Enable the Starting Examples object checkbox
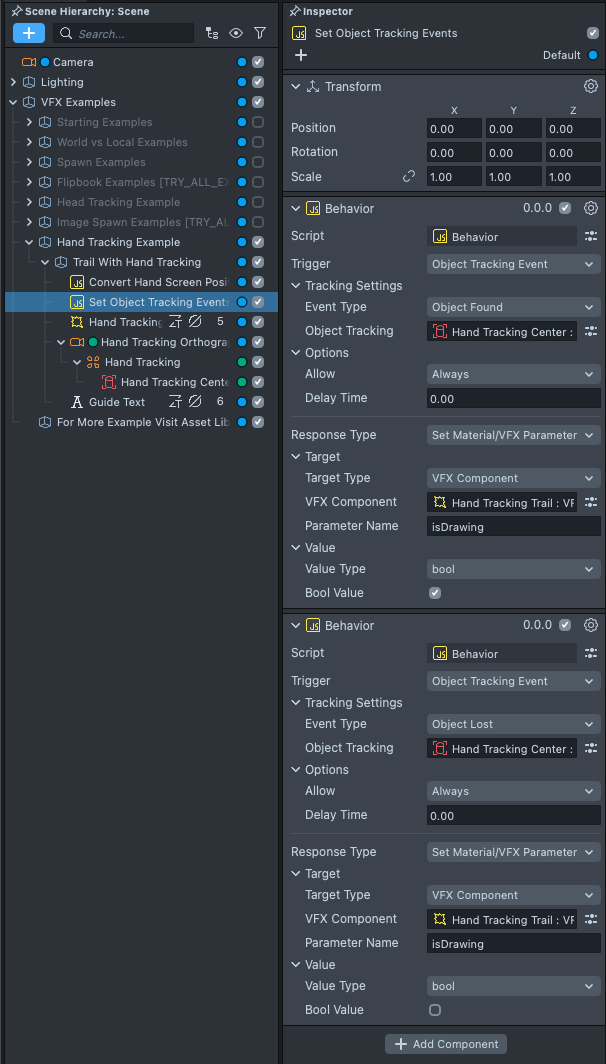606x1064 pixels. [258, 122]
